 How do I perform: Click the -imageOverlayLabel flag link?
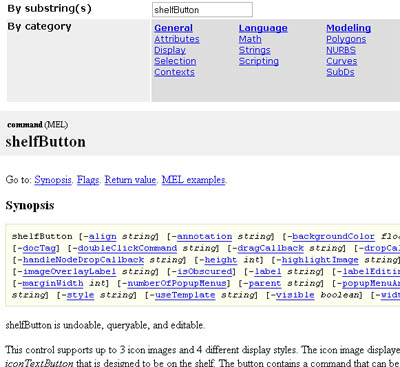(x=69, y=271)
